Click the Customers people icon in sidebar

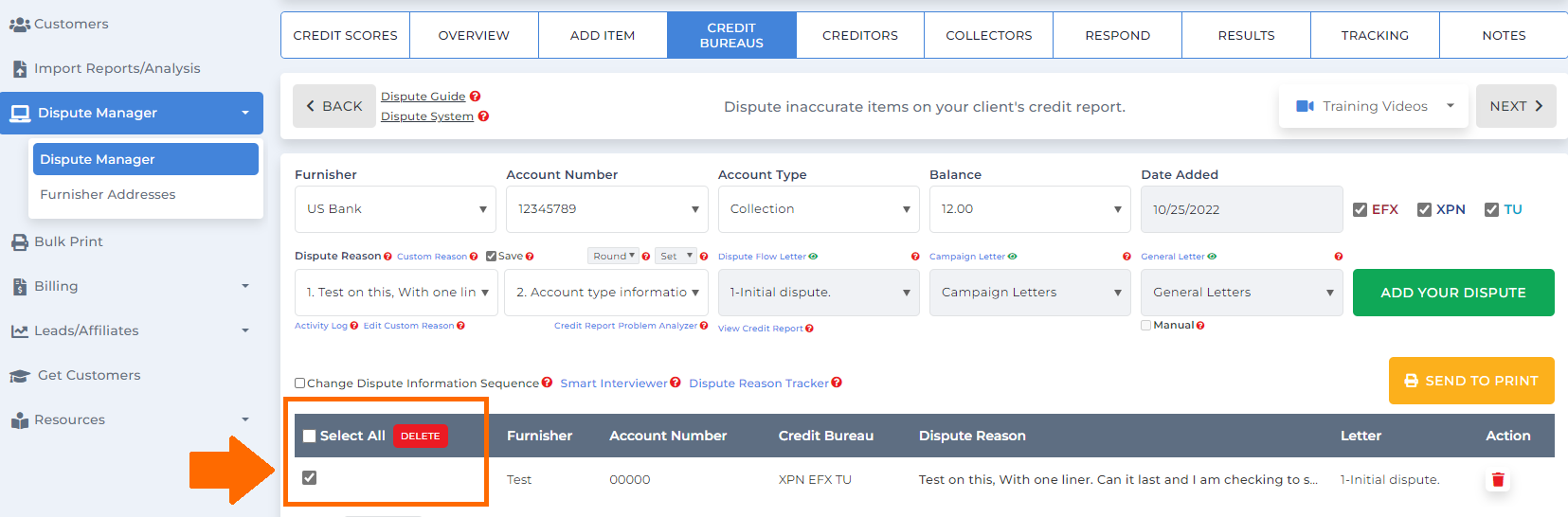(19, 24)
